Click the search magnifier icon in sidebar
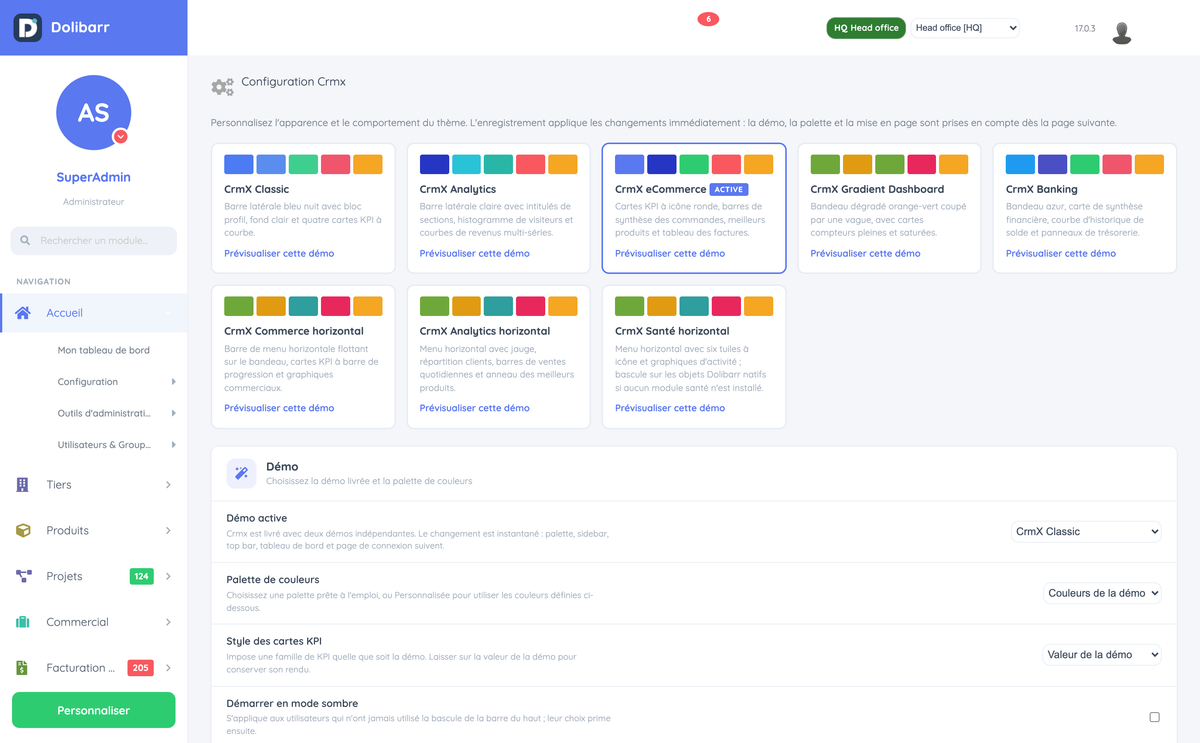1200x743 pixels. coord(26,241)
